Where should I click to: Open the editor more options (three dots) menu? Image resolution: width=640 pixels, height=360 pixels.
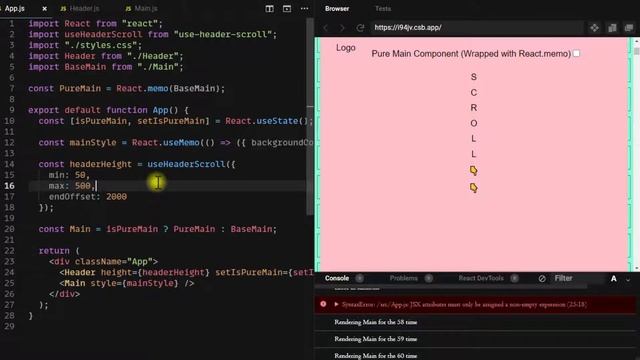(x=304, y=9)
